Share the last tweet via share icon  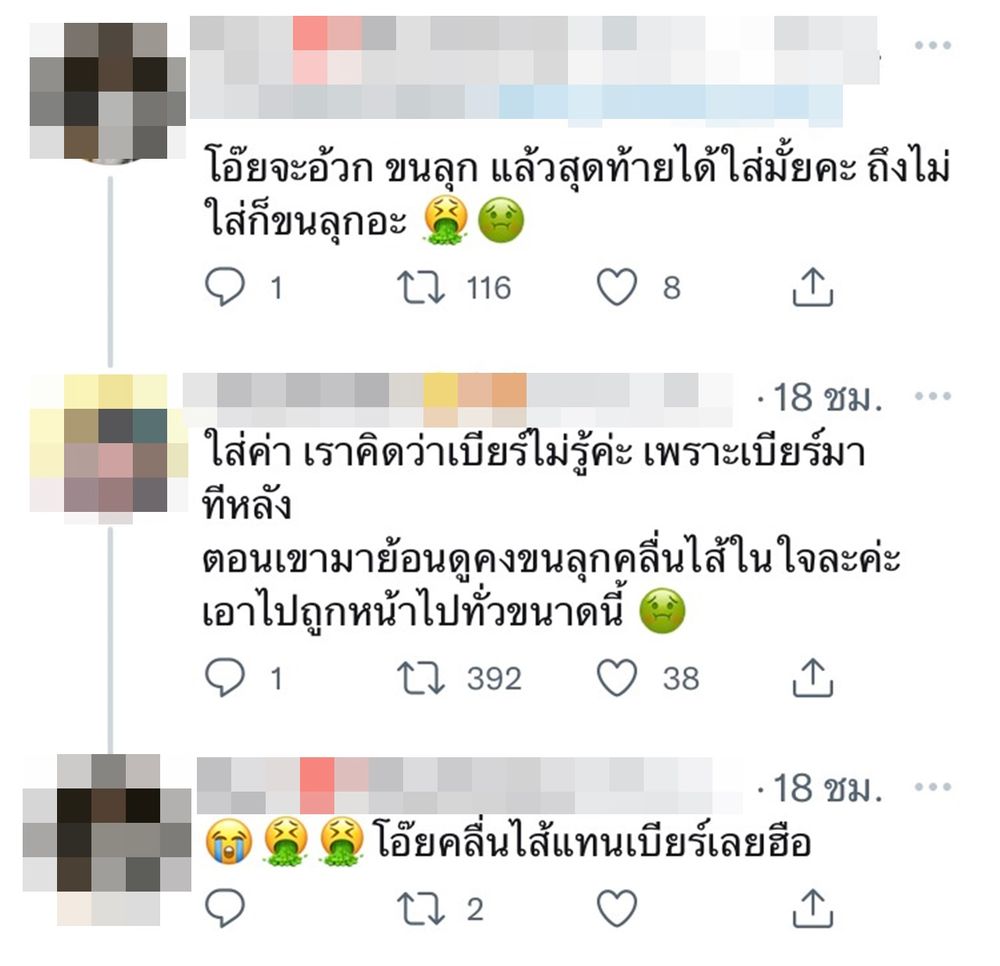click(812, 908)
